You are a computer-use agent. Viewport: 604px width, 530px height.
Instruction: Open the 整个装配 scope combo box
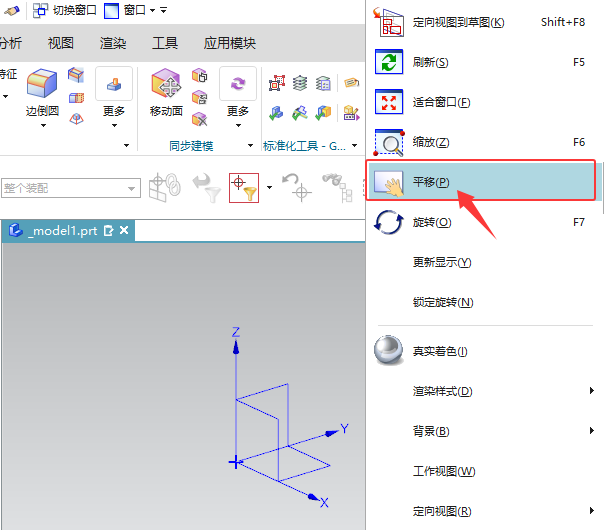(71, 188)
